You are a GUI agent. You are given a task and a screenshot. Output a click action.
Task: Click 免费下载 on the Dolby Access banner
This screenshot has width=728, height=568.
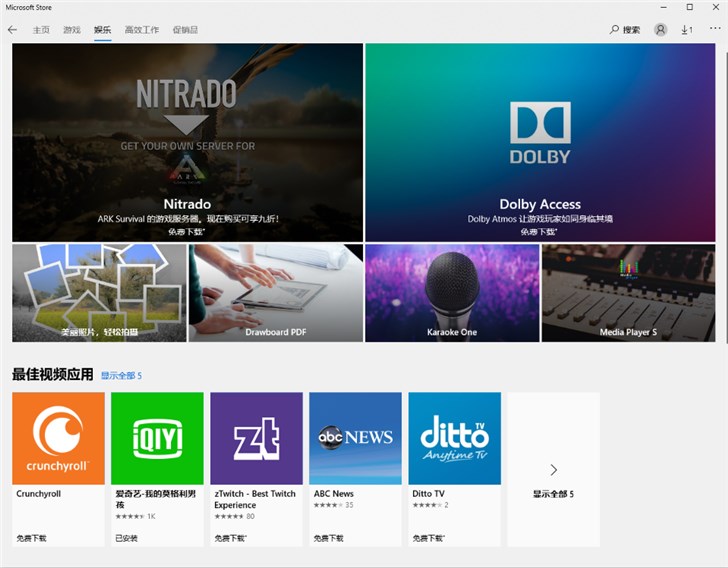point(539,231)
